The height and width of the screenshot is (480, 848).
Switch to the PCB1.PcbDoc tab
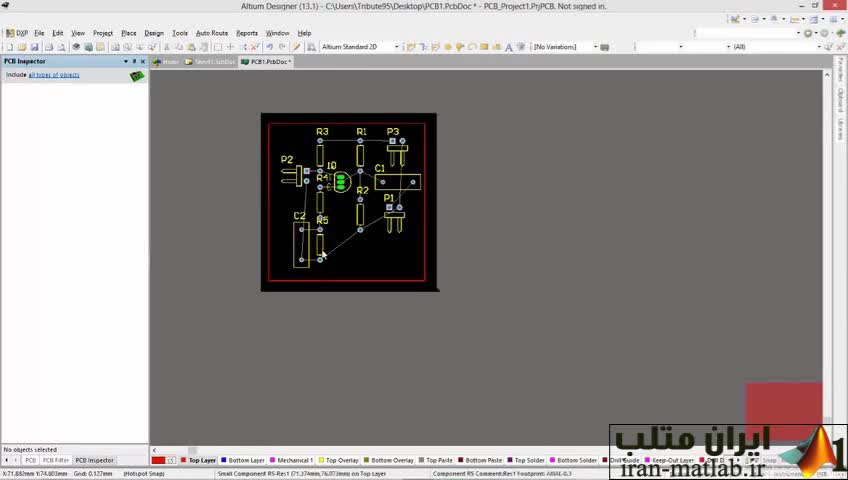(266, 62)
